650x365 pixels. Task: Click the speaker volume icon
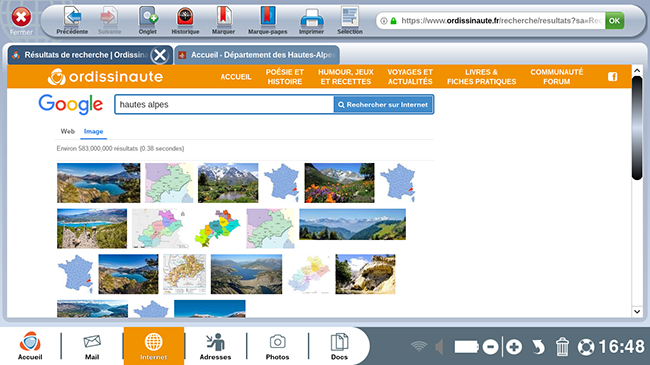coord(440,347)
